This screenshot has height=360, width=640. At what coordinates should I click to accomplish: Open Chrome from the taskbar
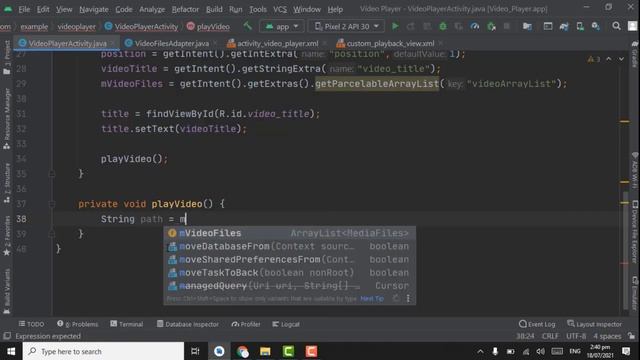point(242,351)
